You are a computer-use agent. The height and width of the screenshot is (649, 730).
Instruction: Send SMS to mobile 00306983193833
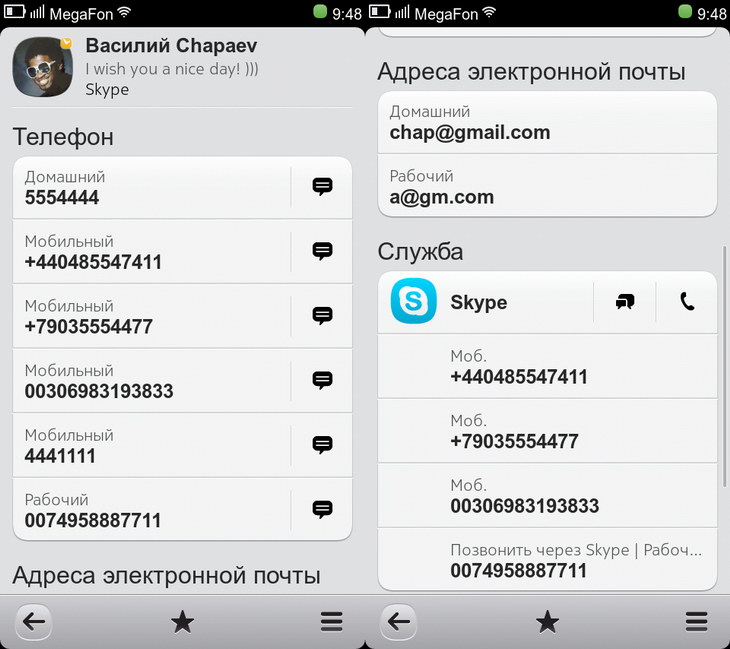tap(322, 380)
